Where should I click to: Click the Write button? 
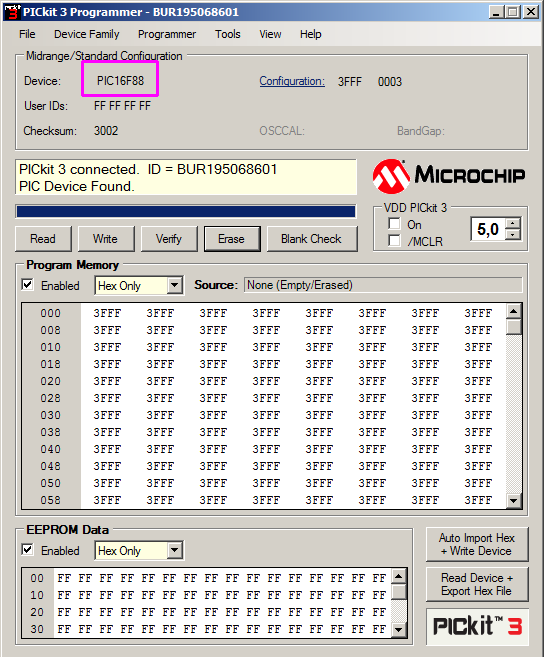(106, 239)
